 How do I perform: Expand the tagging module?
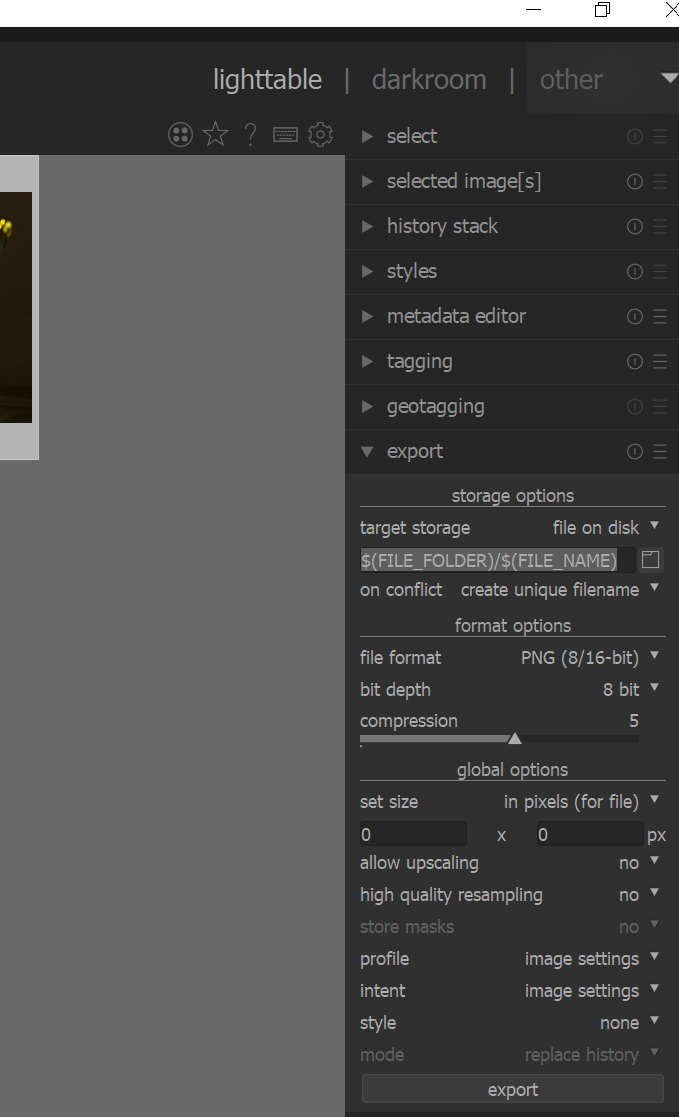pyautogui.click(x=419, y=362)
